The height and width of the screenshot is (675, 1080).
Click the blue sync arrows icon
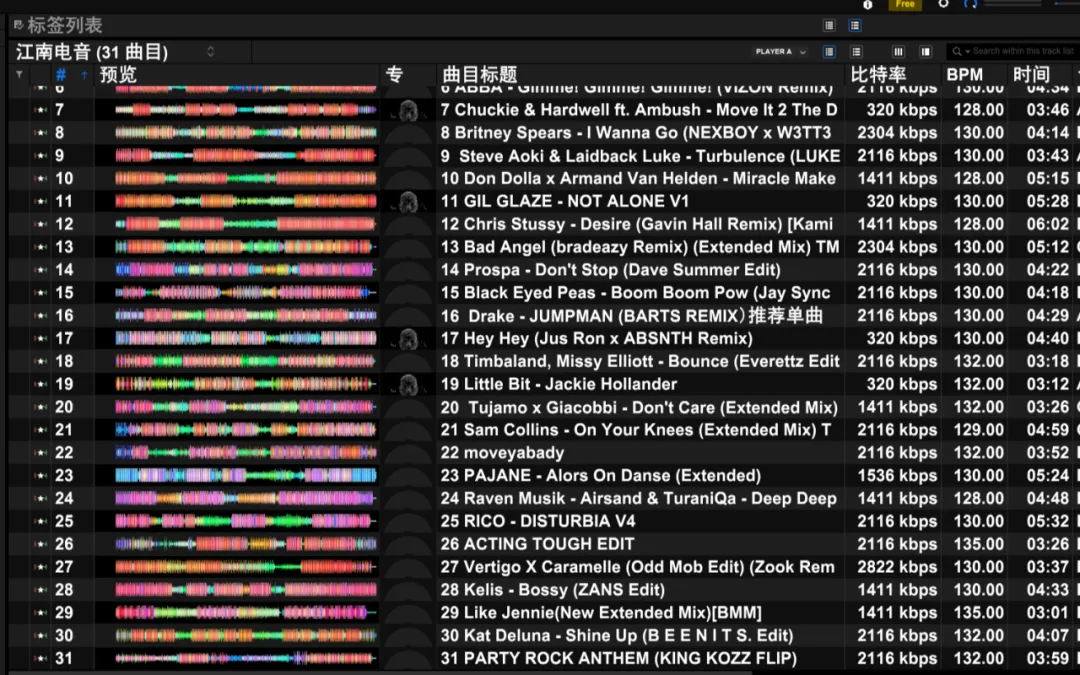pyautogui.click(x=970, y=4)
